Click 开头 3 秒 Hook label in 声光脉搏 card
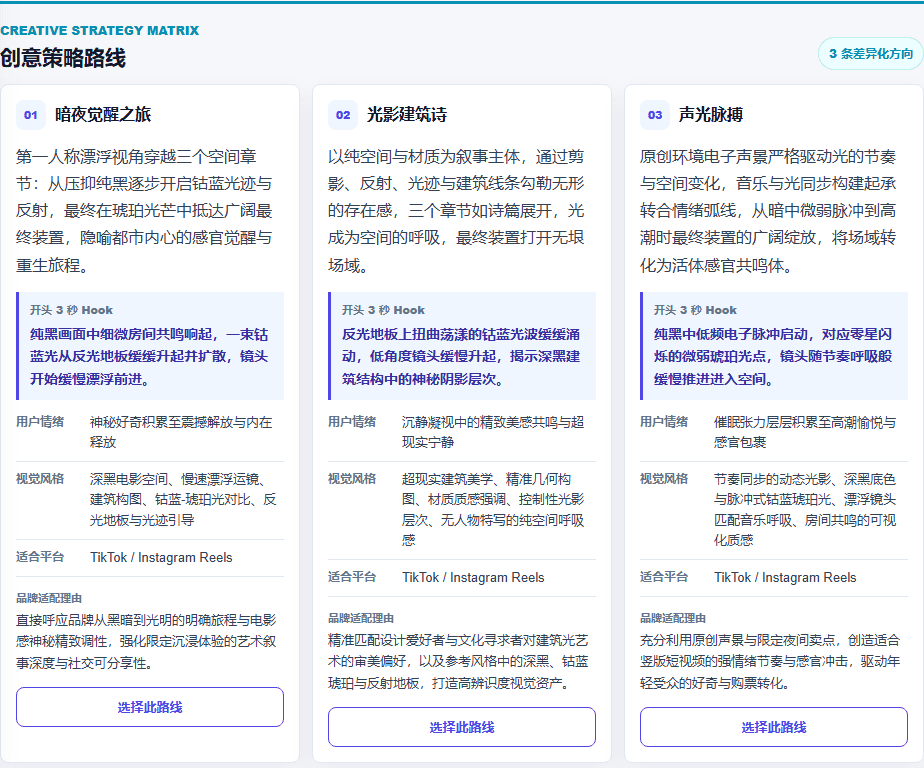The width and height of the screenshot is (924, 768). tap(695, 310)
